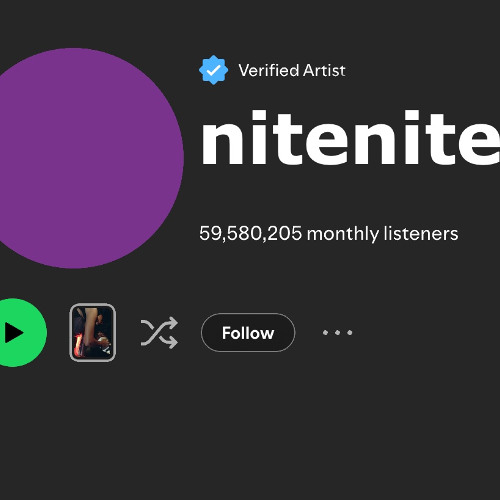The height and width of the screenshot is (500, 500).
Task: Toggle the Follow state for this artist
Action: 248,333
